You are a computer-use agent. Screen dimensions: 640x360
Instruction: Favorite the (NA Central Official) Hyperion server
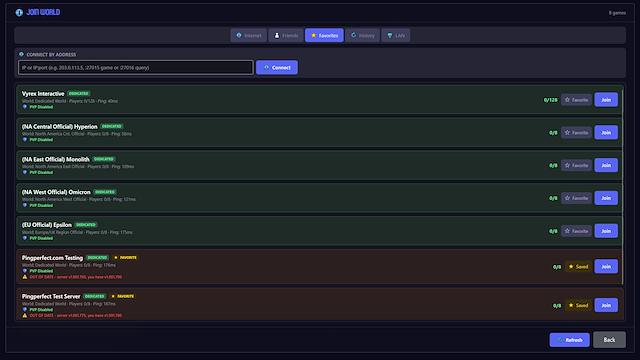tap(576, 133)
